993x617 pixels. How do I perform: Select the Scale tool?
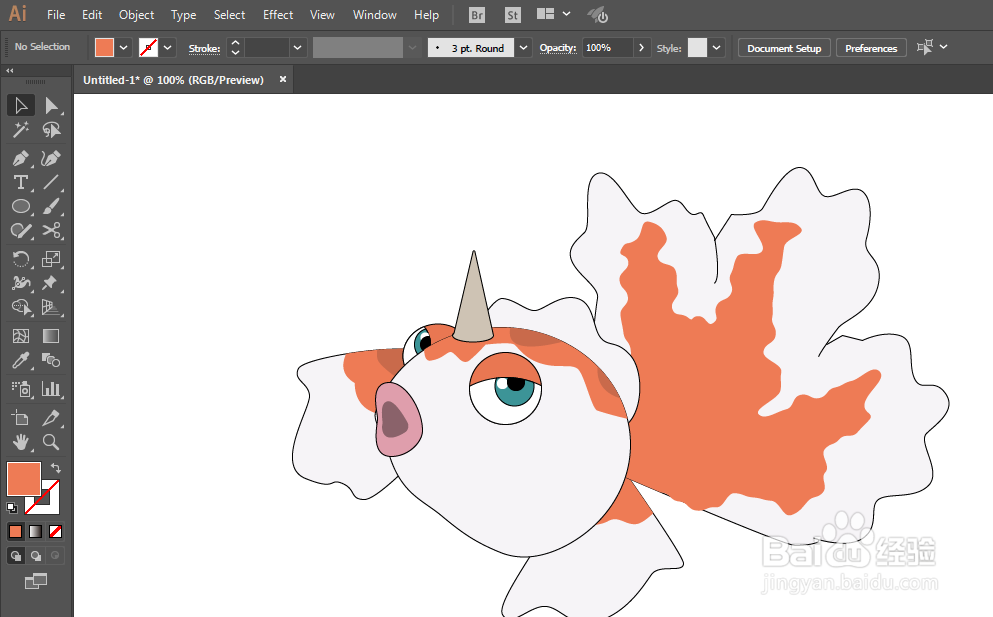click(51, 258)
